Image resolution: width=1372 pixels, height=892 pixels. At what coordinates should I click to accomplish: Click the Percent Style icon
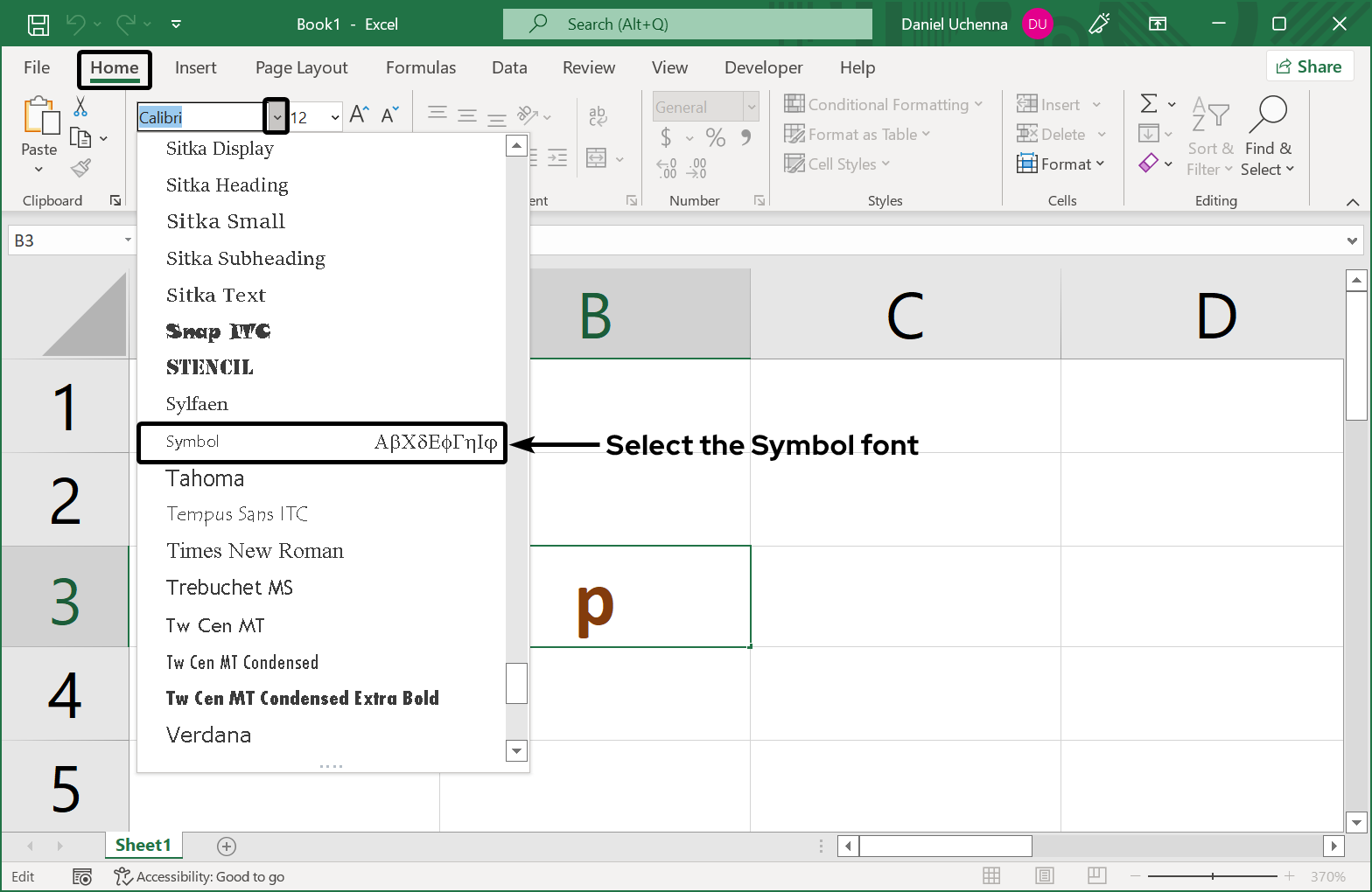pyautogui.click(x=715, y=137)
